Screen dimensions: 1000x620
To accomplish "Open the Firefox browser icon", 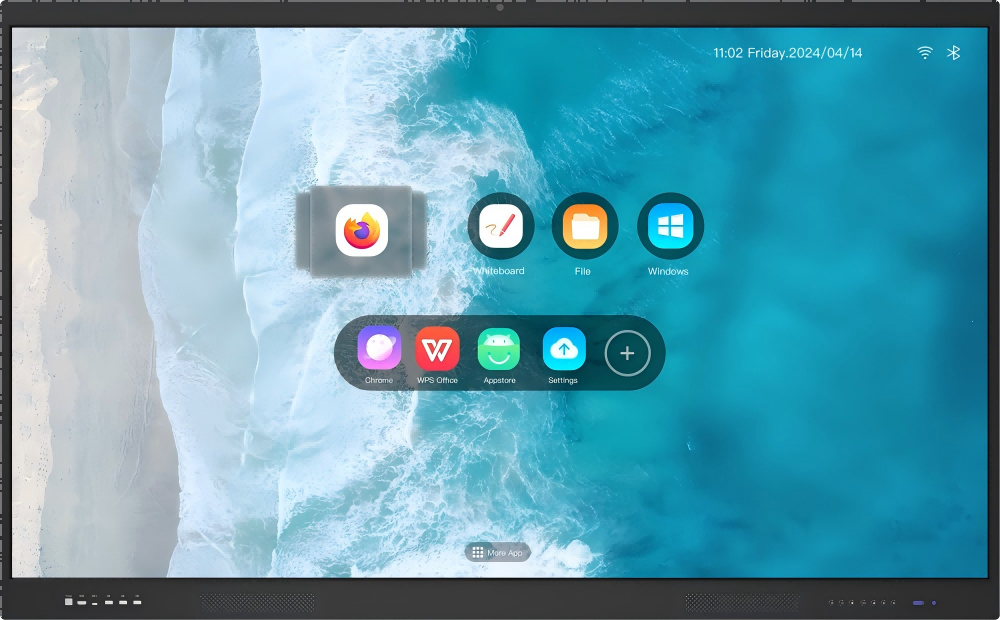I will pyautogui.click(x=361, y=231).
